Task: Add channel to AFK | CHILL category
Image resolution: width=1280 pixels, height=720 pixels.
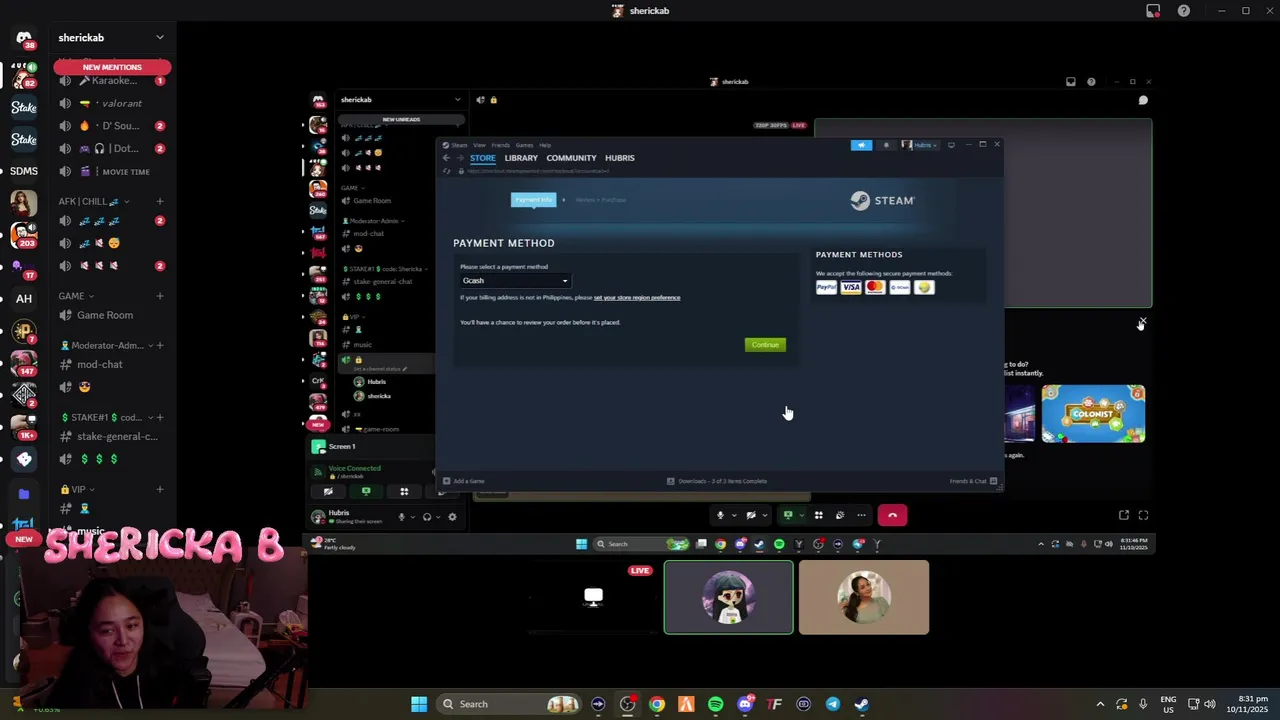Action: click(x=160, y=201)
